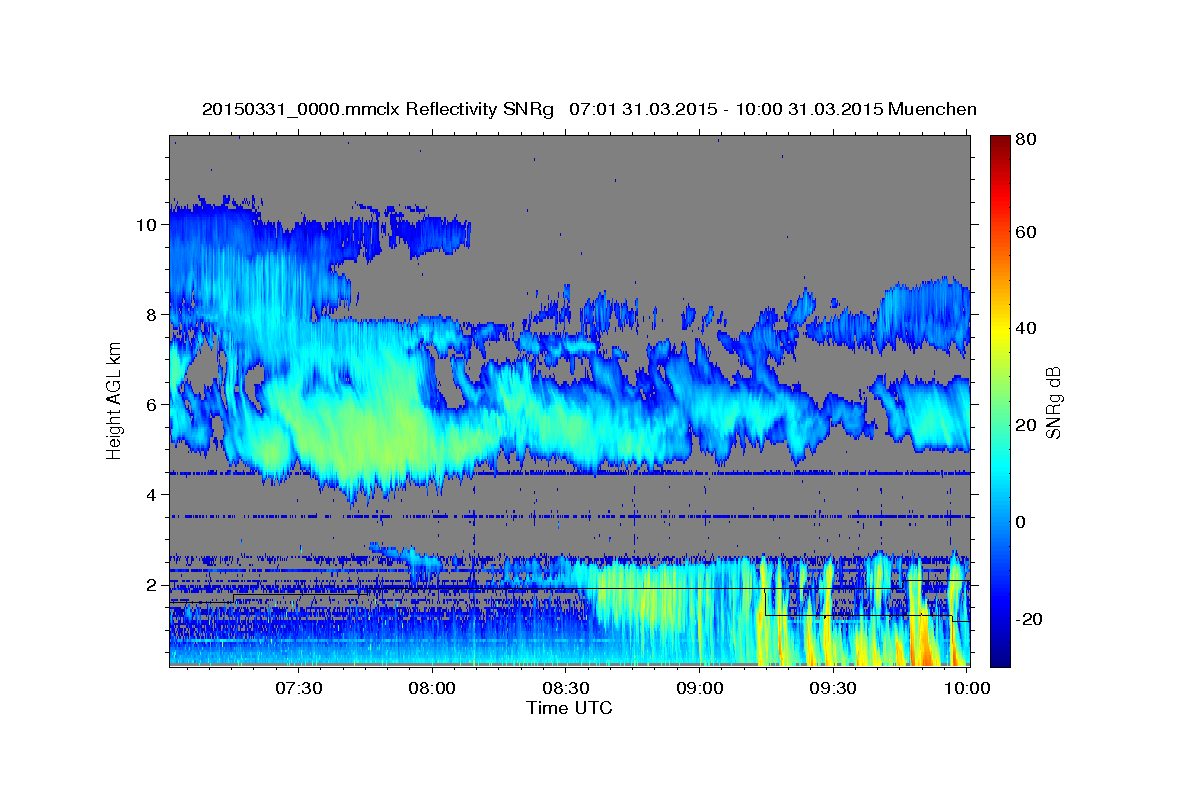This screenshot has width=1200, height=800.
Task: Click the colorbar label '60'
Action: coord(1025,232)
